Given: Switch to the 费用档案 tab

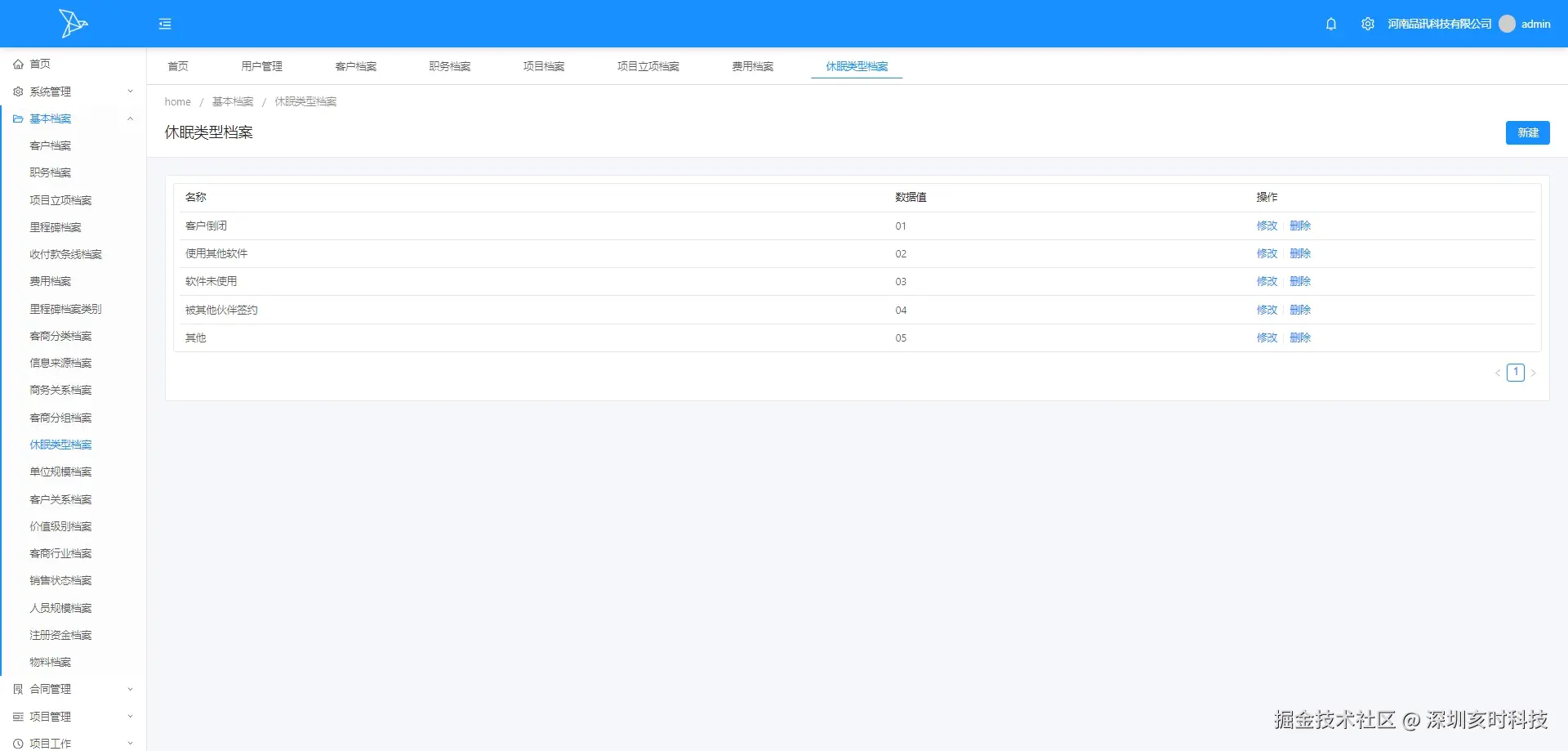Looking at the screenshot, I should click(x=753, y=66).
